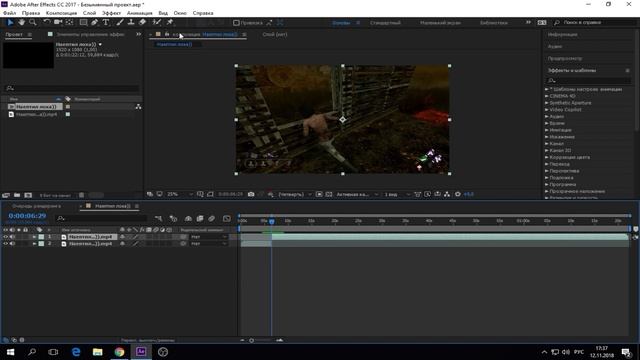This screenshot has height=360, width=640.
Task: Select the Brush tool
Action: [x=120, y=22]
